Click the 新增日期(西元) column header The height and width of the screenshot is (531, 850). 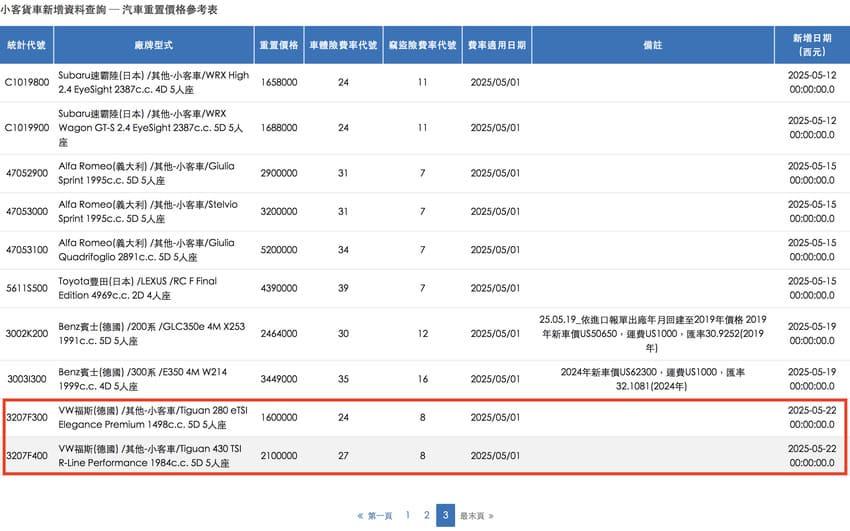[812, 45]
